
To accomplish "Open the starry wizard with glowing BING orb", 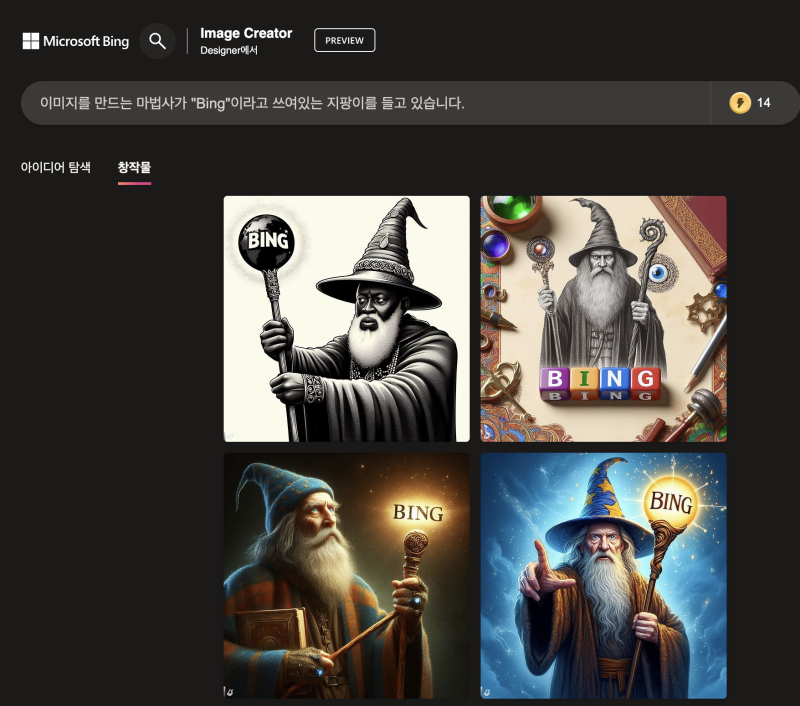I will [603, 576].
